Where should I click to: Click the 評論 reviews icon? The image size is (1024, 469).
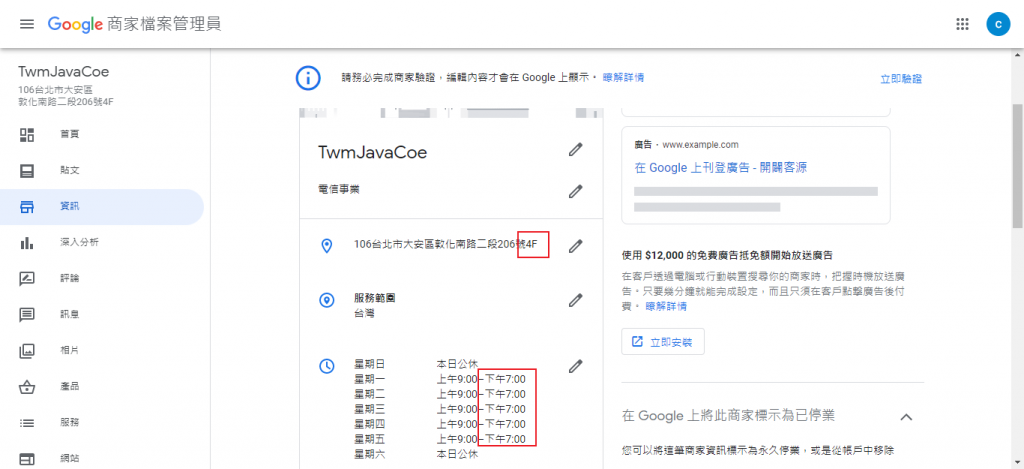point(27,279)
